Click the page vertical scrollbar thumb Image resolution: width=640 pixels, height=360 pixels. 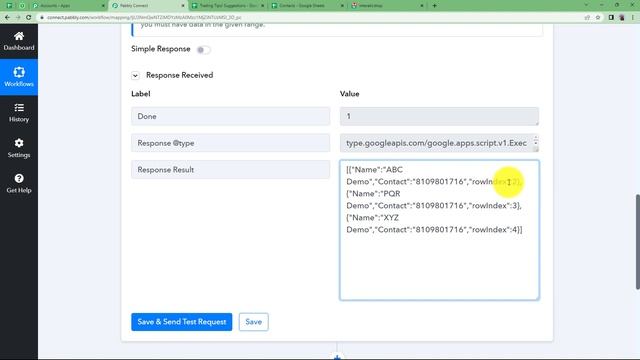pos(638,242)
